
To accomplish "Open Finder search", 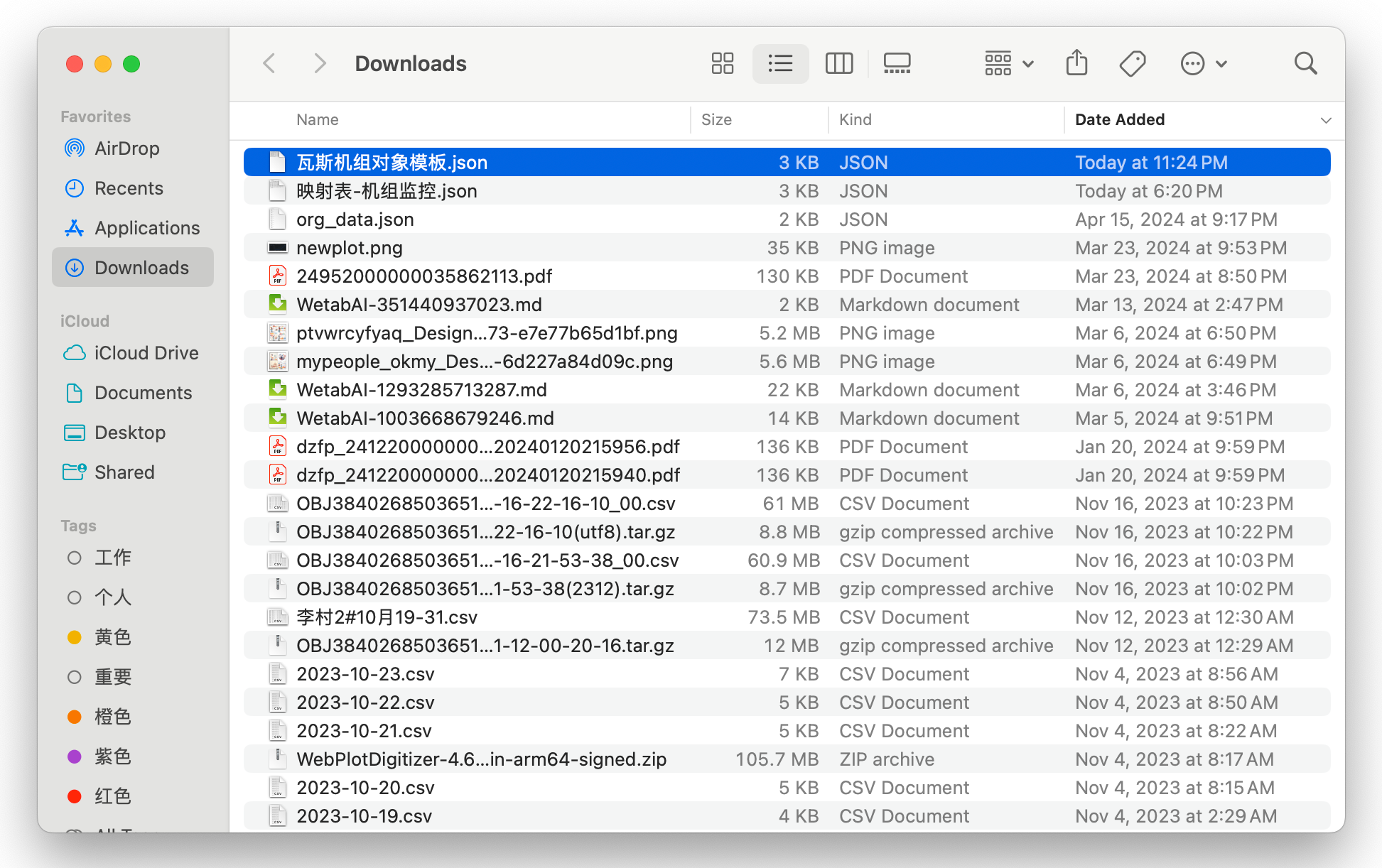I will click(x=1305, y=64).
